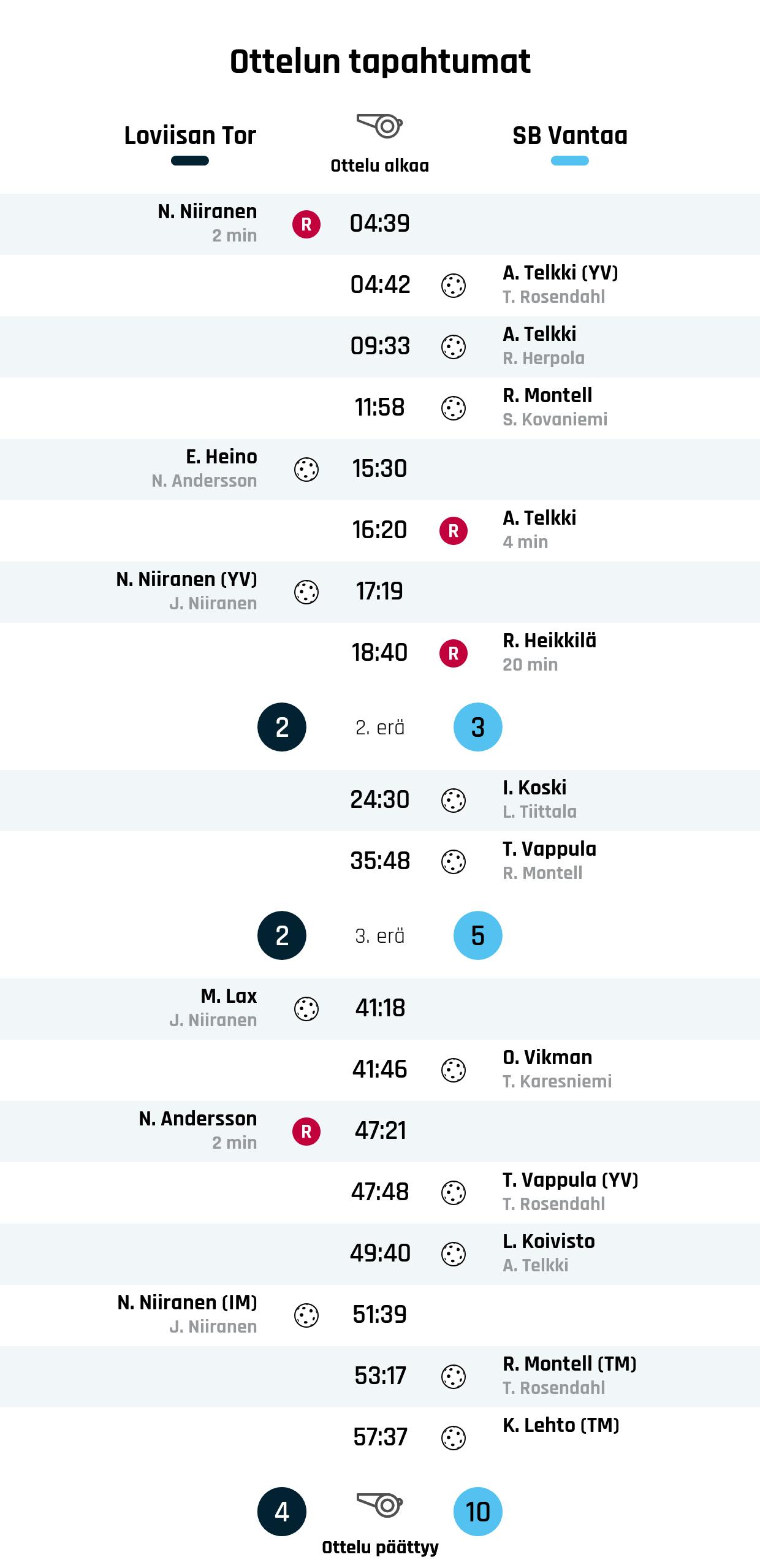Viewport: 760px width, 1568px height.
Task: Open player E. Heino goal entry
Action: point(221,457)
